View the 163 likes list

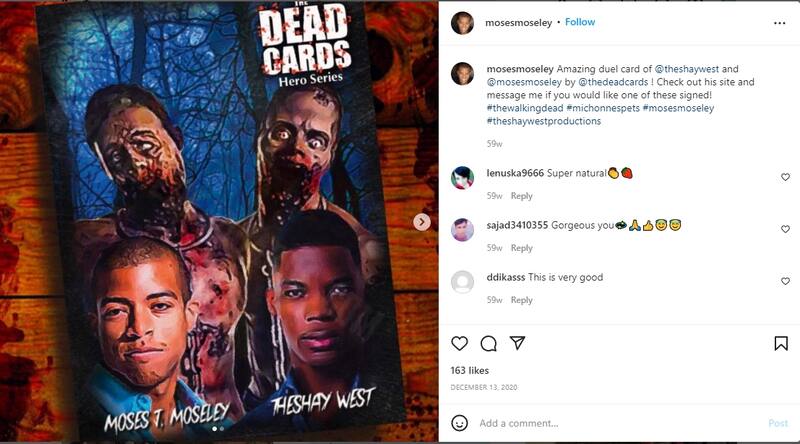(469, 371)
